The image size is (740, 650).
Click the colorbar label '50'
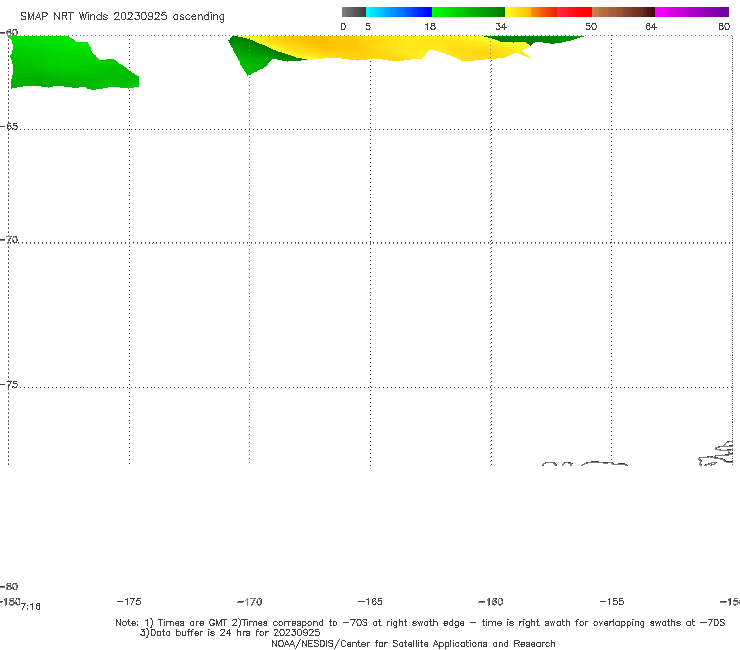[591, 27]
